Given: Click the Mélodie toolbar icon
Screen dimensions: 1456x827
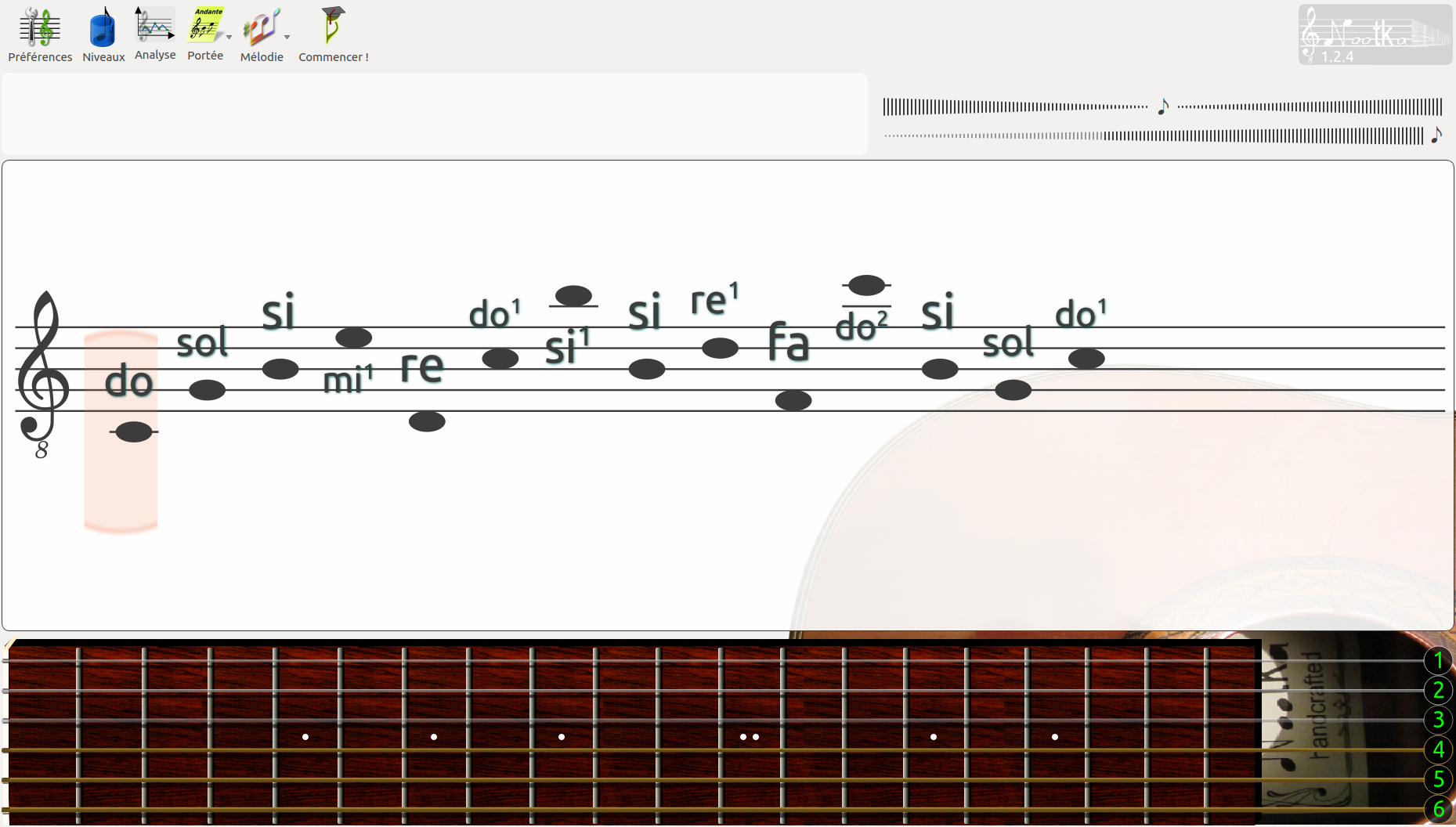Looking at the screenshot, I should [x=262, y=35].
